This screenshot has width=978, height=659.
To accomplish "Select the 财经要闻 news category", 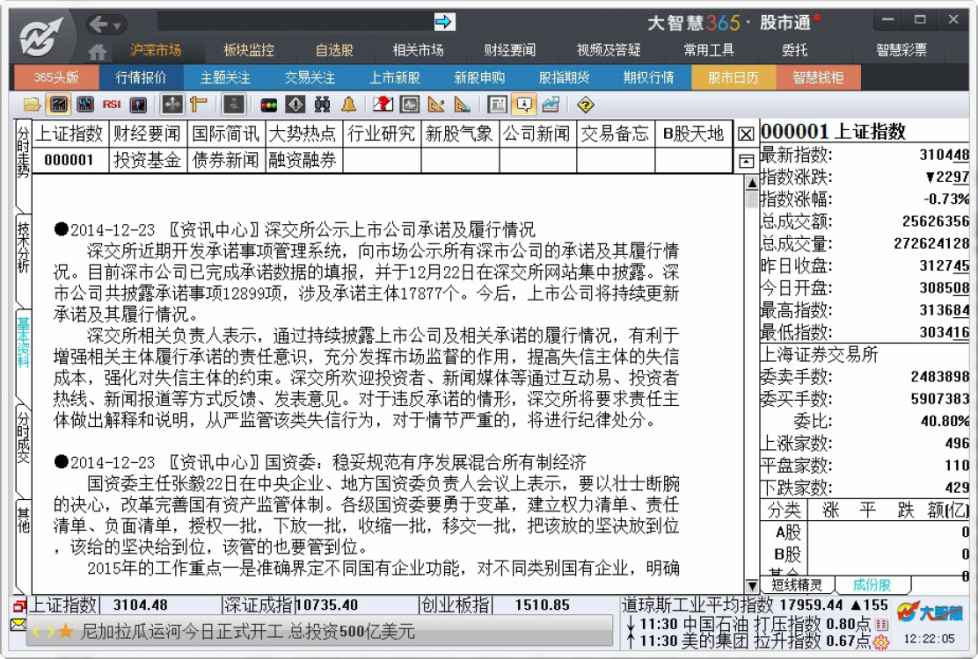I will point(147,133).
